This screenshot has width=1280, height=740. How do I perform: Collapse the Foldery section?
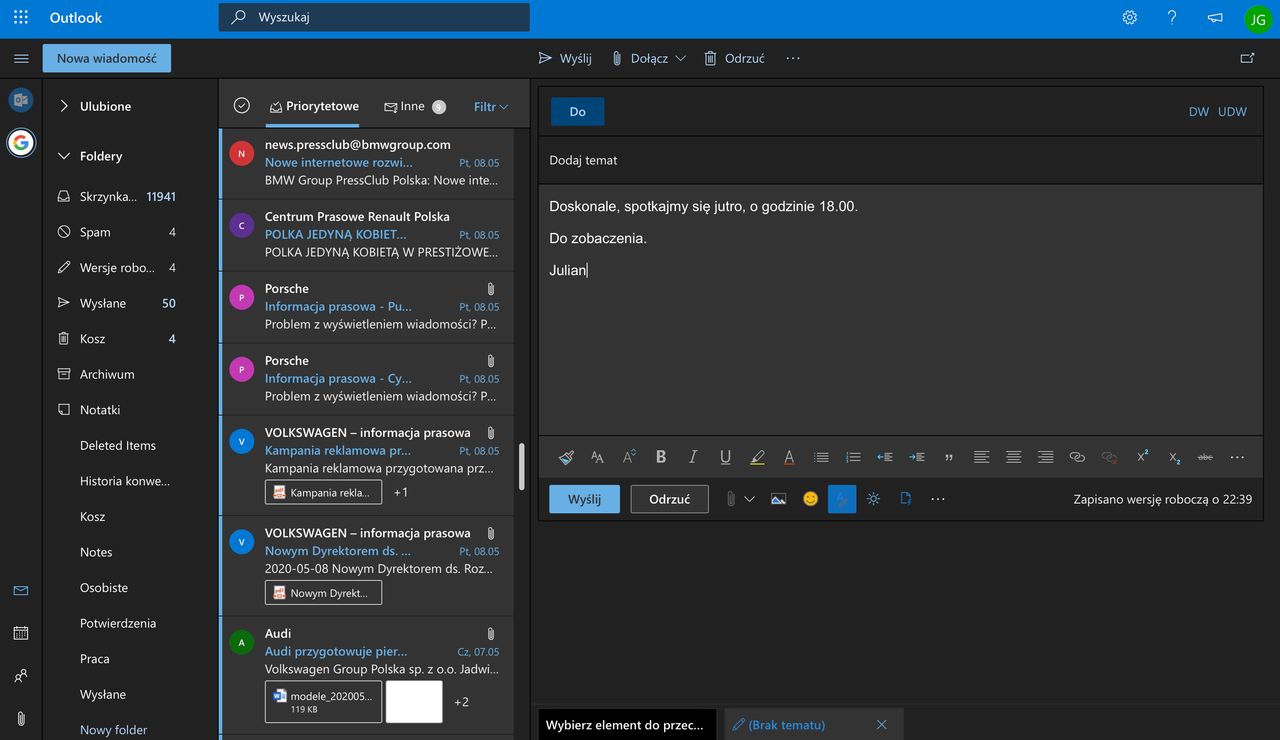pos(64,156)
